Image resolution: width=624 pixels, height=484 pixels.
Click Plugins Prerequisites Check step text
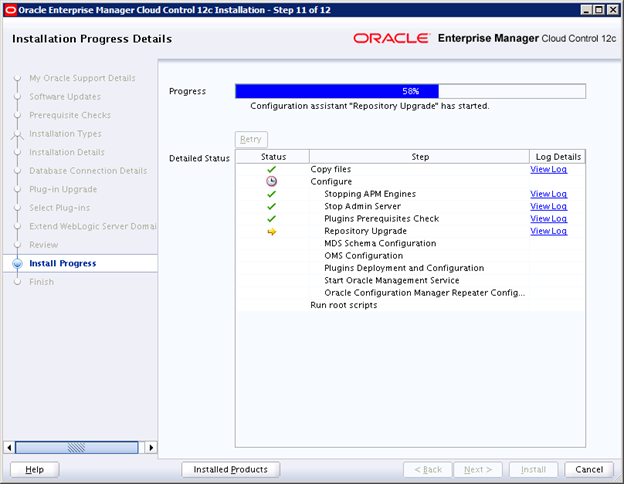pyautogui.click(x=382, y=219)
